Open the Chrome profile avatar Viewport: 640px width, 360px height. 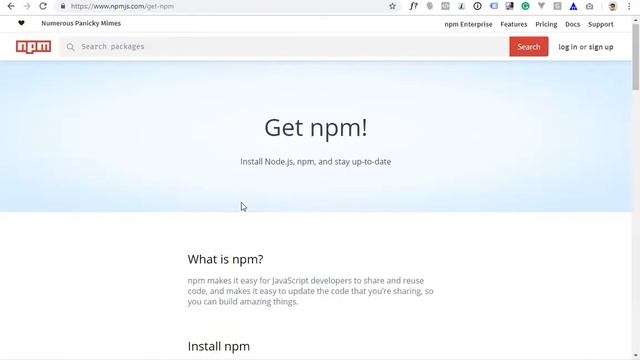tap(612, 6)
